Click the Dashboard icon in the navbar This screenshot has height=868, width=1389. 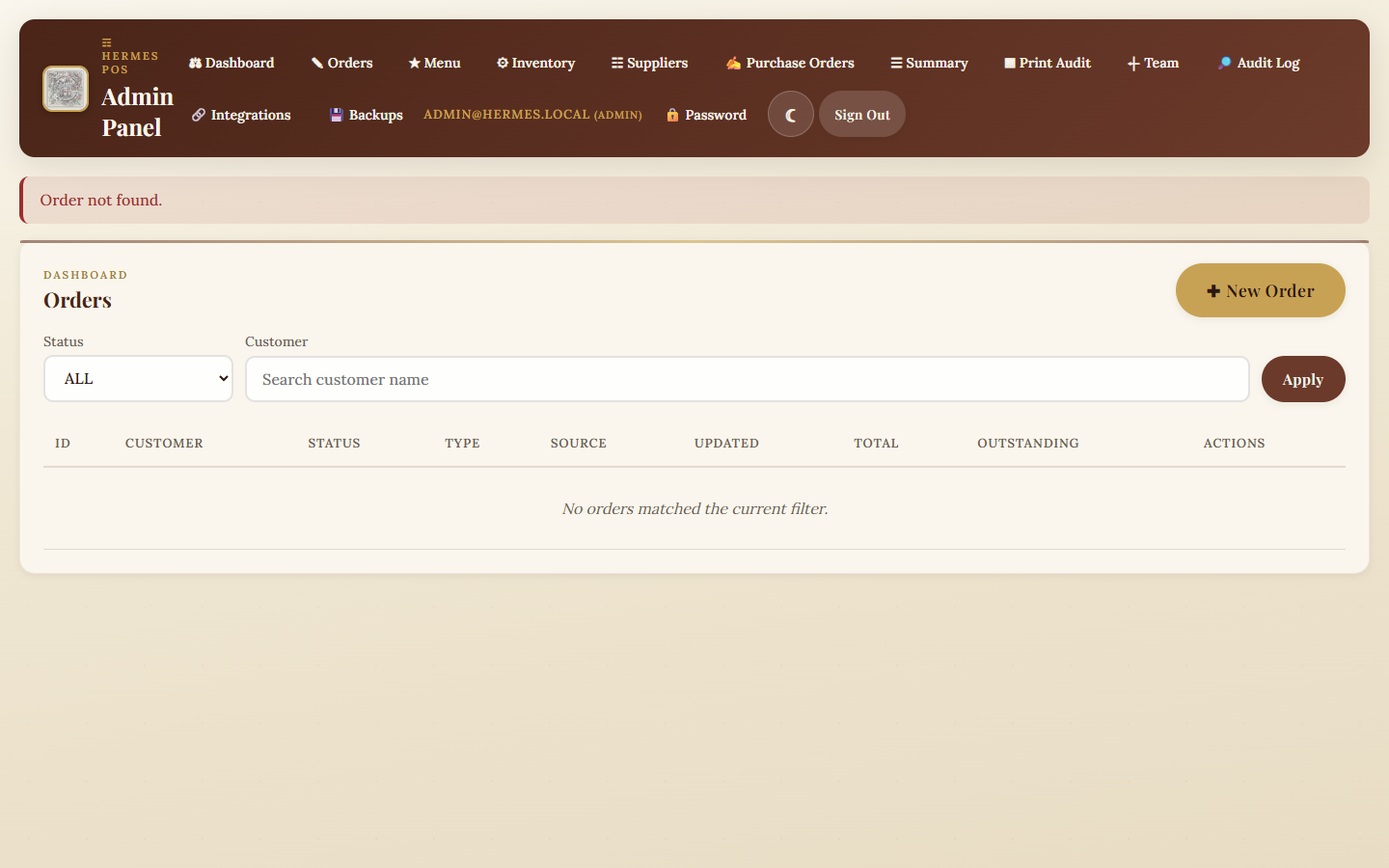[195, 63]
